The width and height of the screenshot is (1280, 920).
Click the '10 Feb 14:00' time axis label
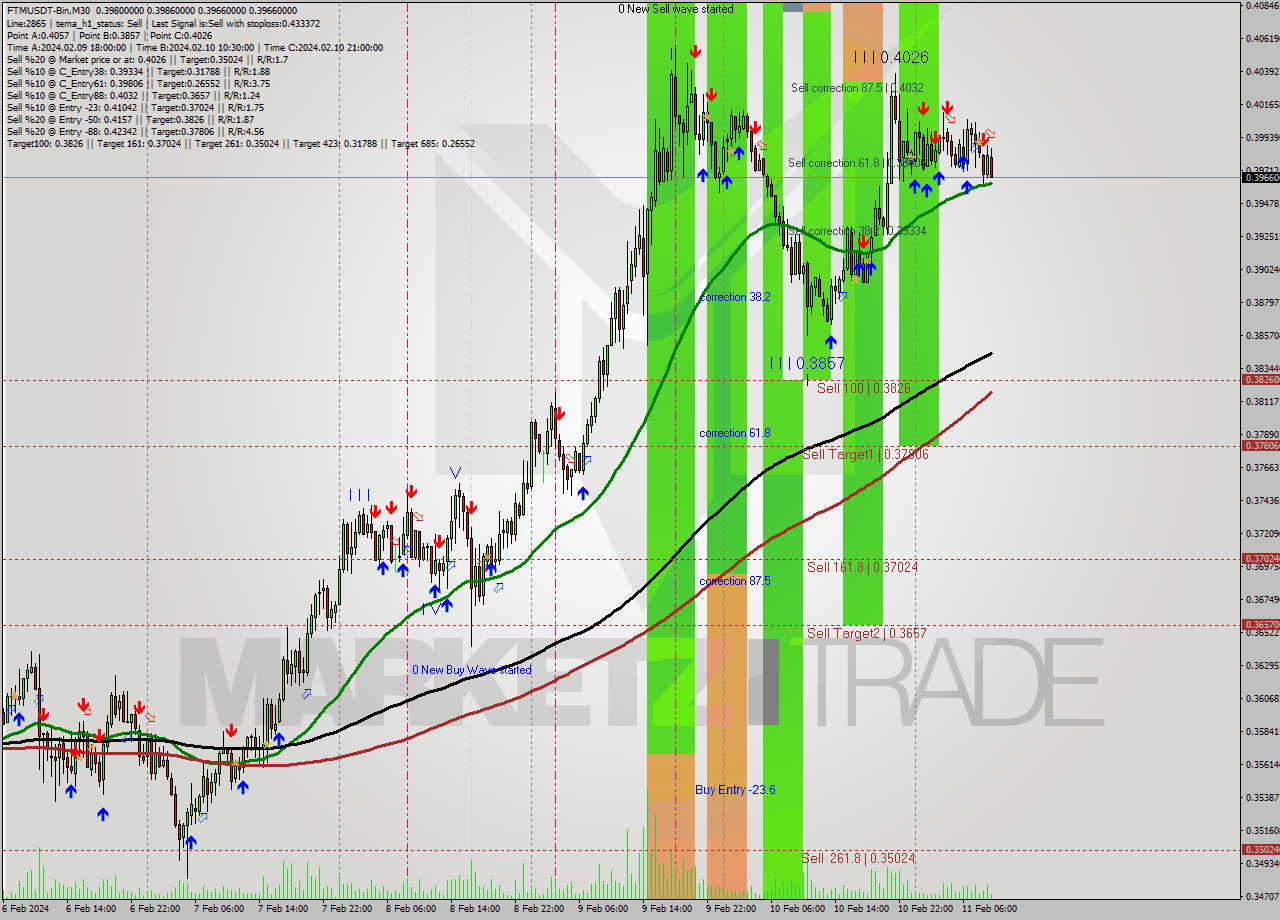pyautogui.click(x=861, y=909)
